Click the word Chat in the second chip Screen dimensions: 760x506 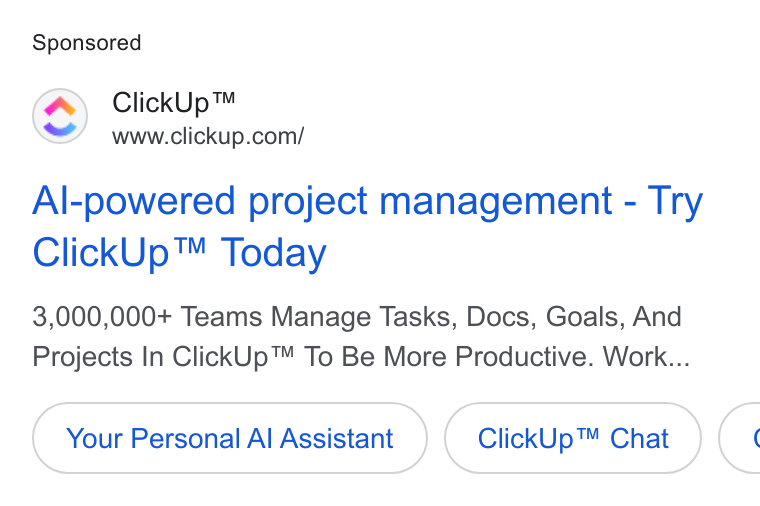(x=639, y=439)
